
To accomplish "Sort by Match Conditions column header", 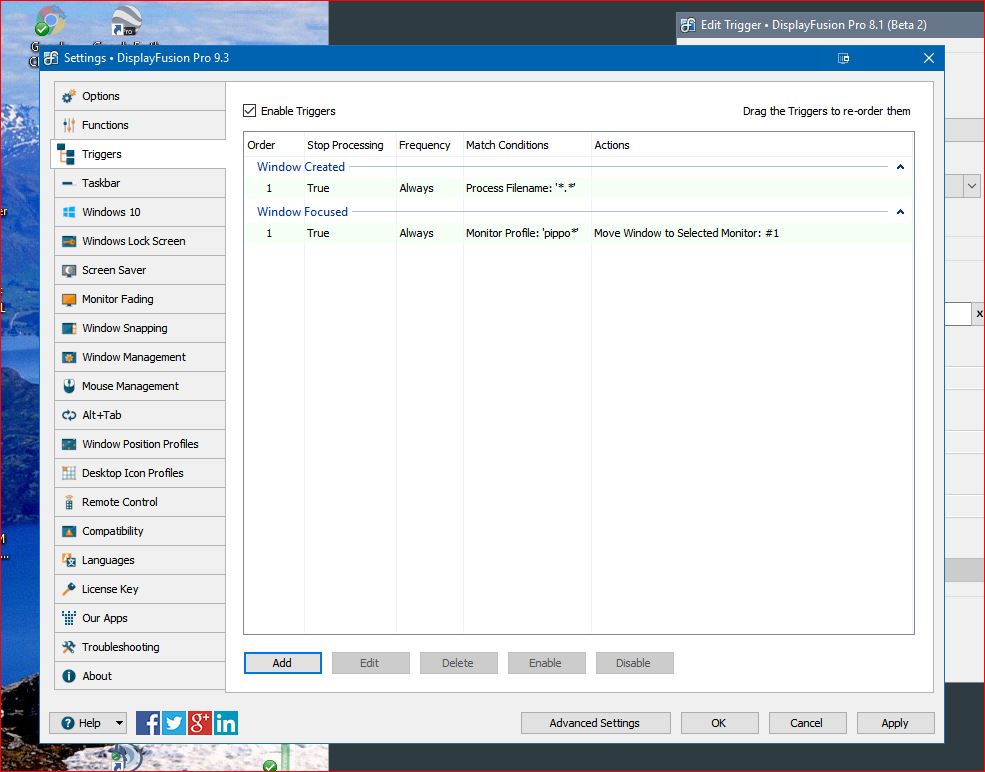I will coord(507,145).
